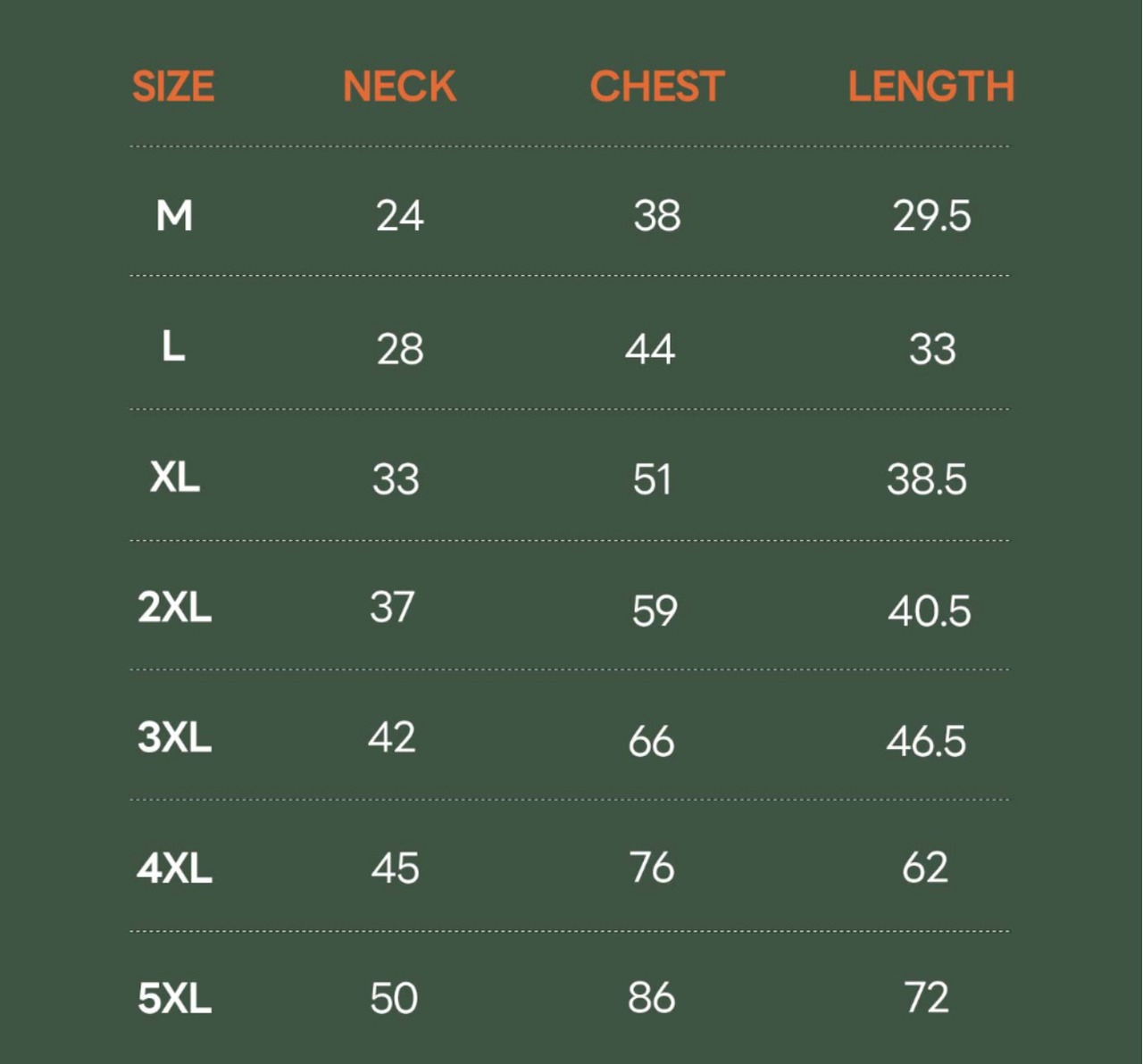Select the 2XL size row label

175,607
